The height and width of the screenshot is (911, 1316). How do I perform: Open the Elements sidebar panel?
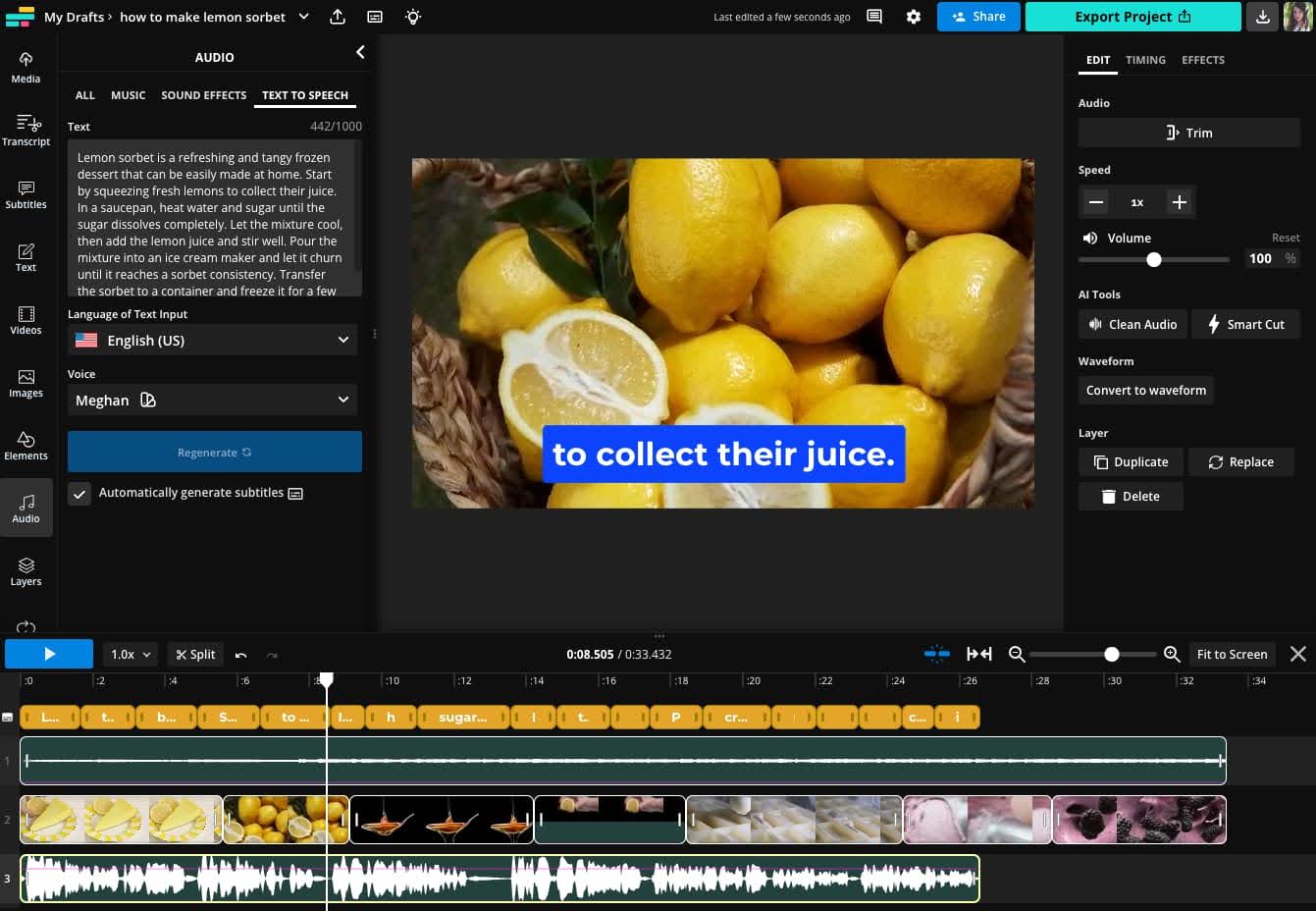point(26,446)
